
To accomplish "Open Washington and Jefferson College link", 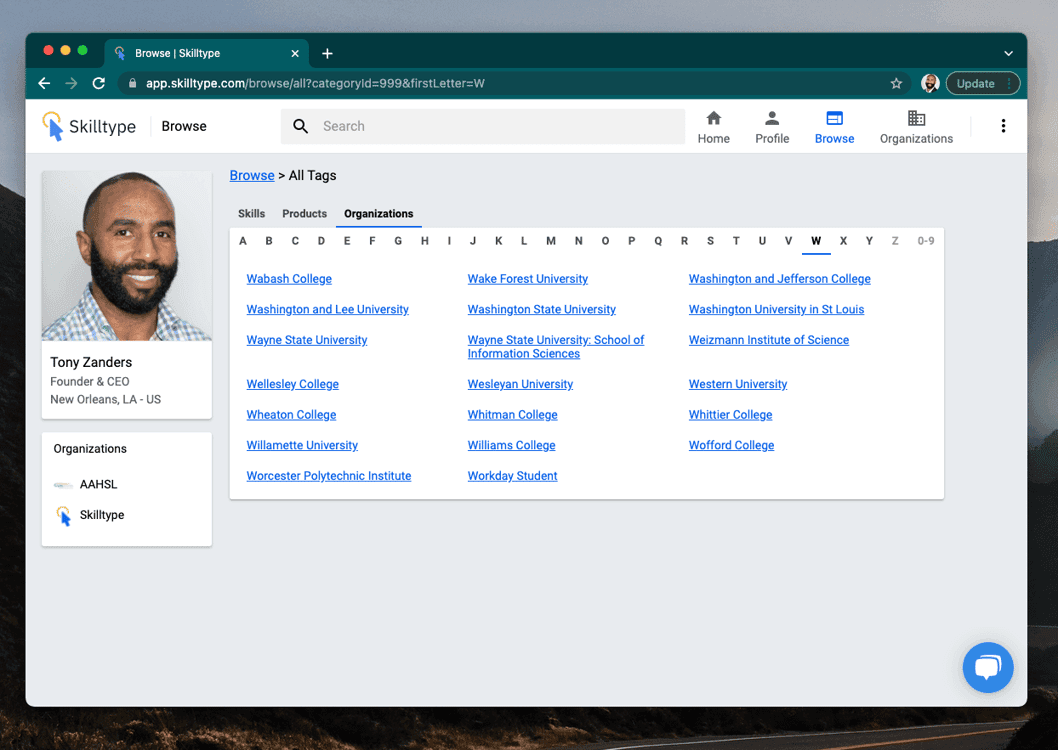I will click(x=779, y=279).
